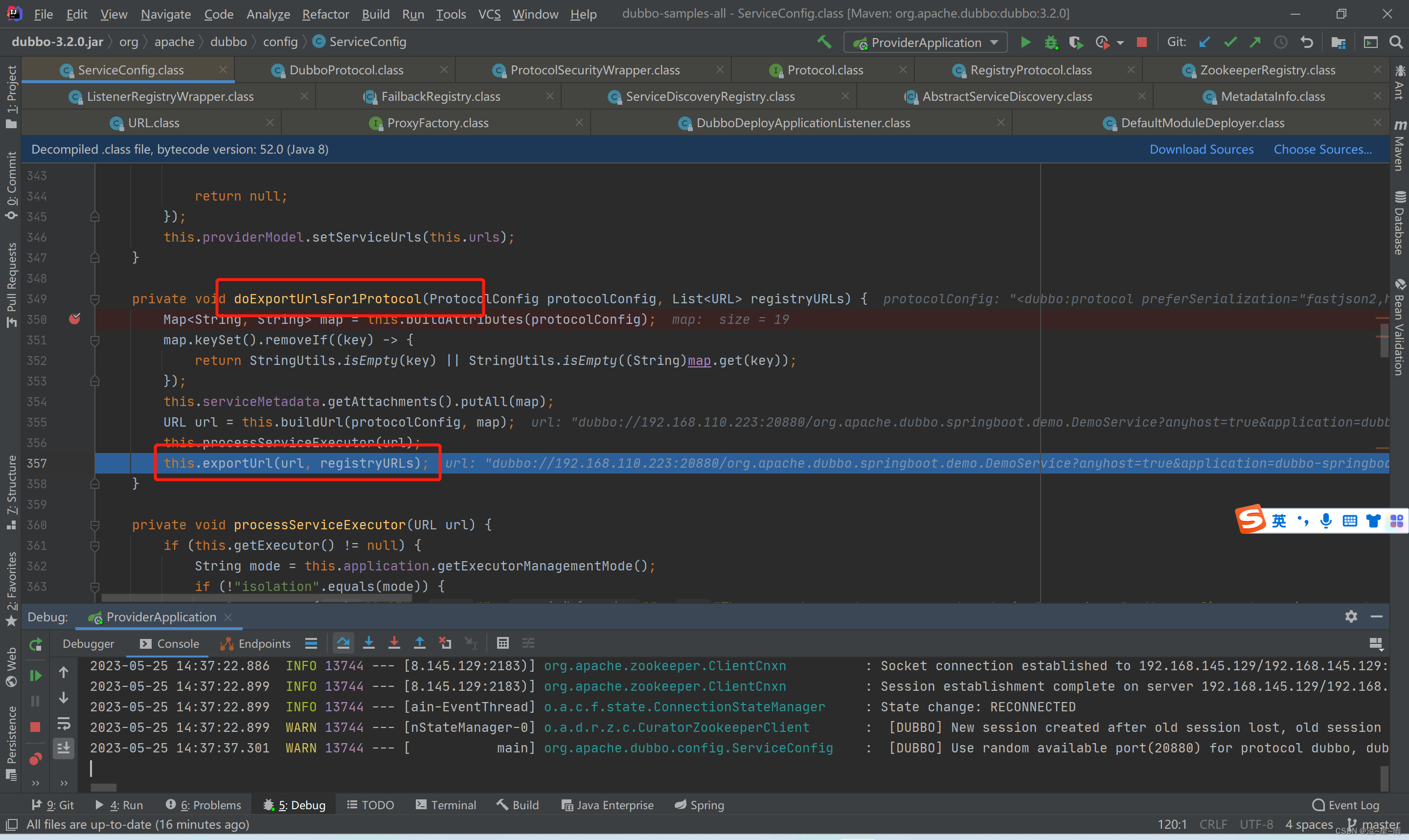
Task: Open the Event Log button
Action: click(1345, 805)
